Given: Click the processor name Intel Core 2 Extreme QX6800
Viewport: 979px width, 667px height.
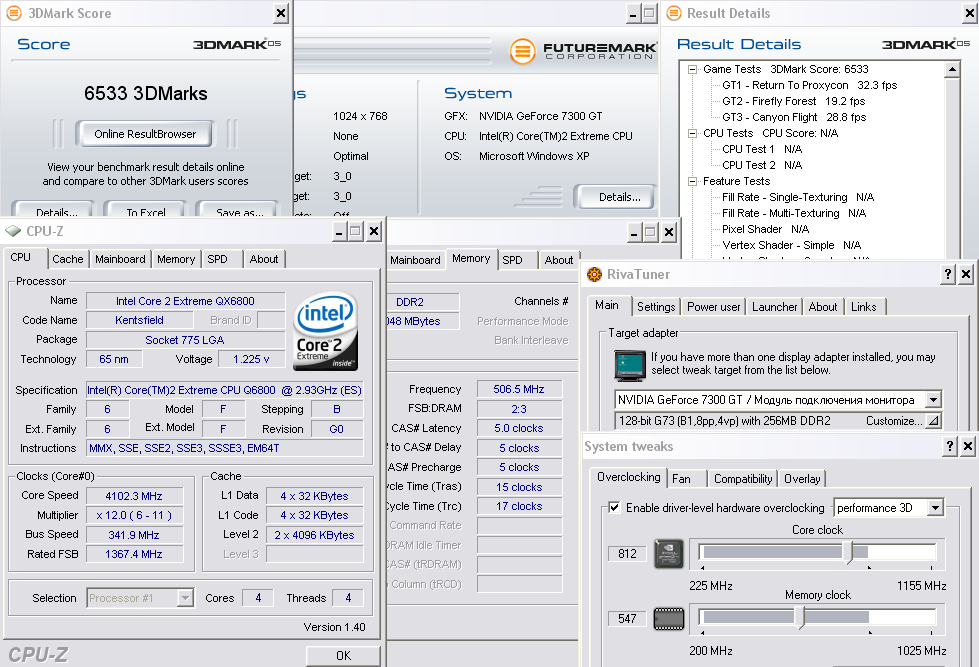Looking at the screenshot, I should [185, 301].
